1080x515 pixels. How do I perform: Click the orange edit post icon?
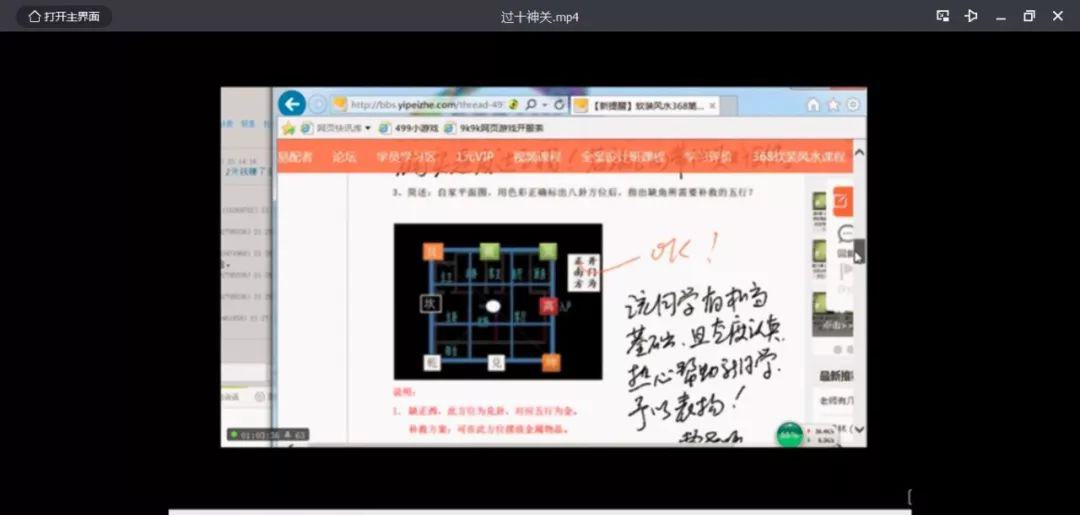coord(842,201)
